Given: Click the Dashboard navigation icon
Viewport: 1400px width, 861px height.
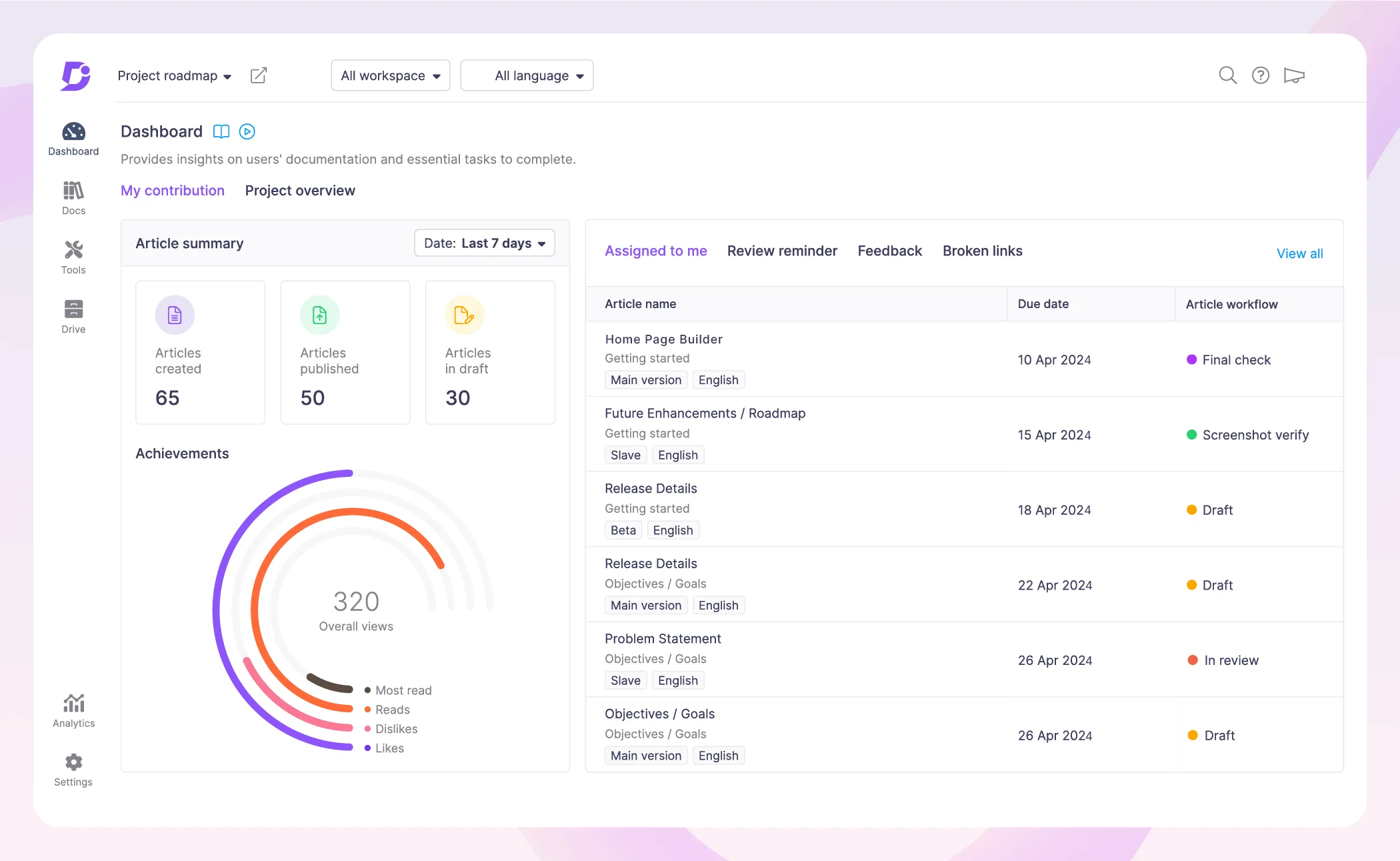Looking at the screenshot, I should click(74, 131).
